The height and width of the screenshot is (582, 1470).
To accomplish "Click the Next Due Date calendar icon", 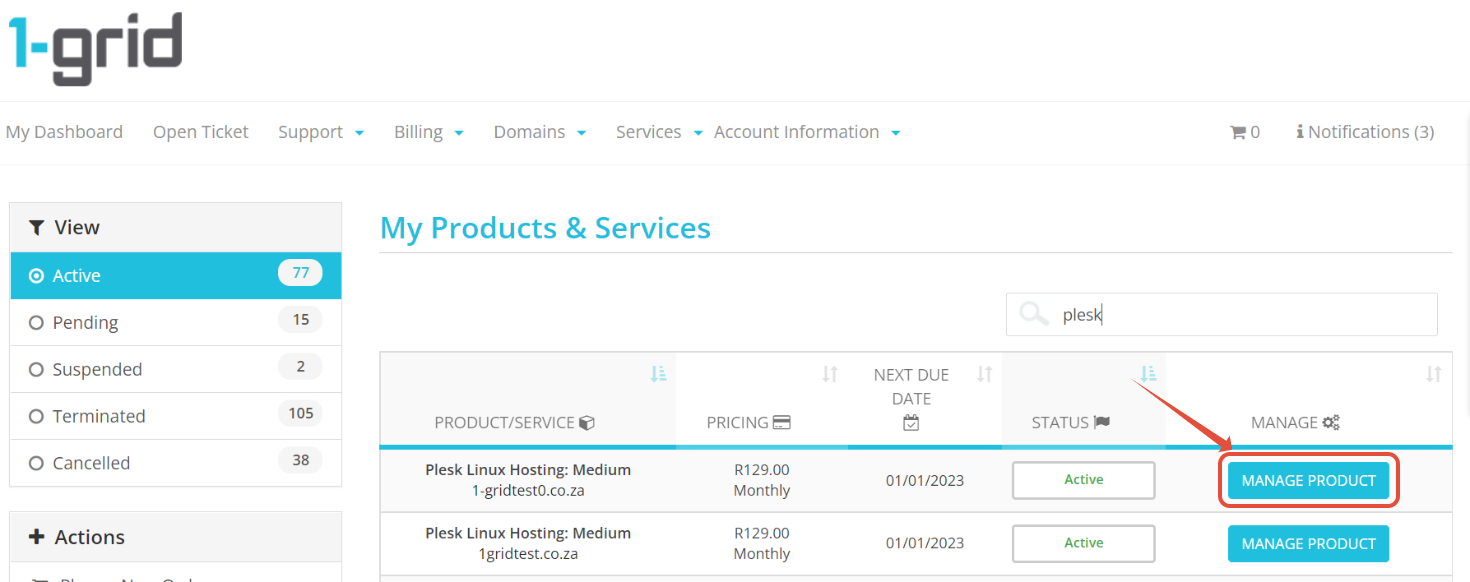I will [911, 423].
